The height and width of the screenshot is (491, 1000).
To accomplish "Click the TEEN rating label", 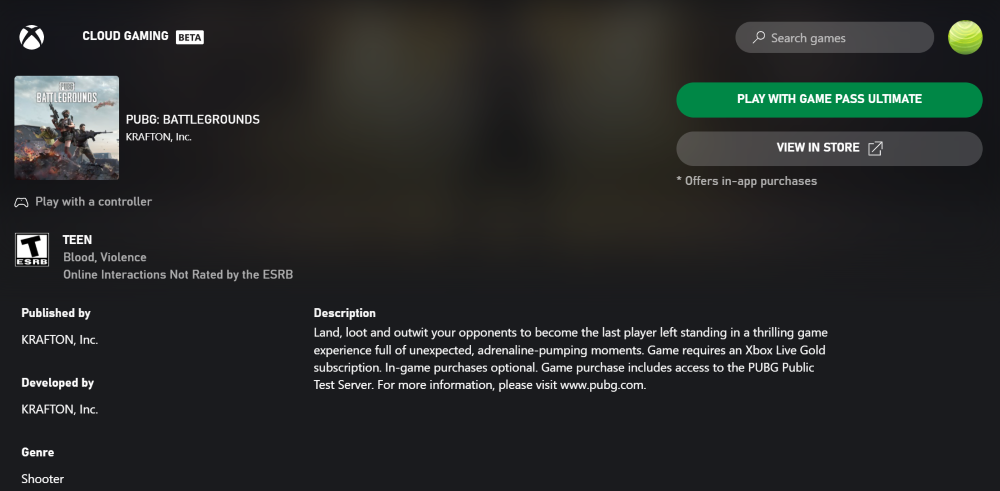I will click(77, 240).
